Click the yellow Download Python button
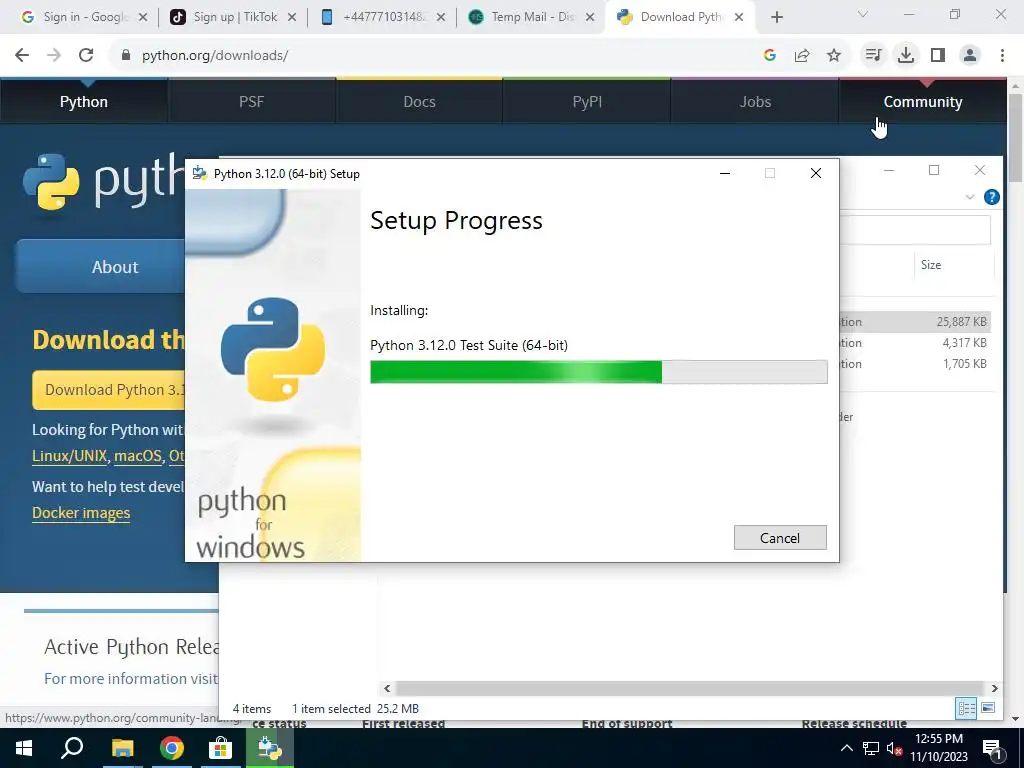The width and height of the screenshot is (1024, 768). (x=109, y=390)
